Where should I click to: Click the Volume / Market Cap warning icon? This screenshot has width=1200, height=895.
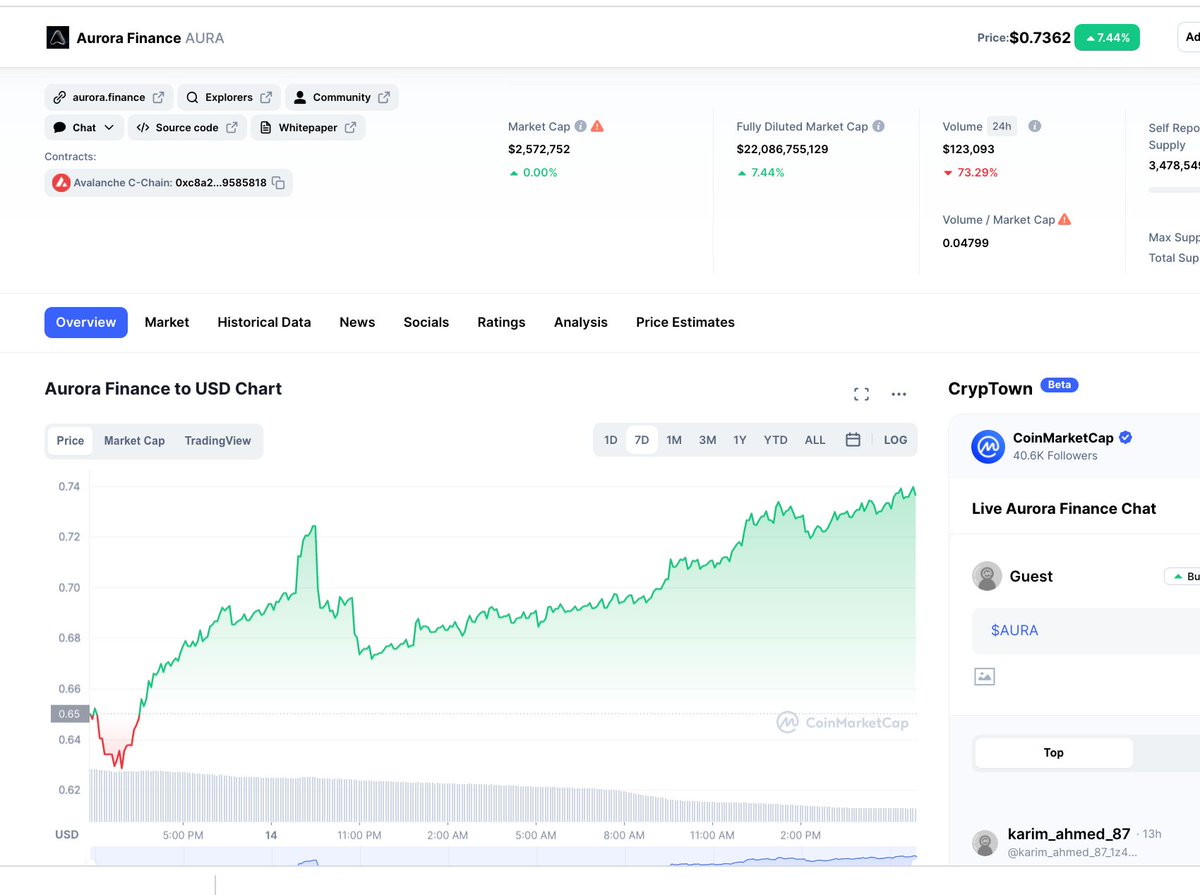[1065, 219]
